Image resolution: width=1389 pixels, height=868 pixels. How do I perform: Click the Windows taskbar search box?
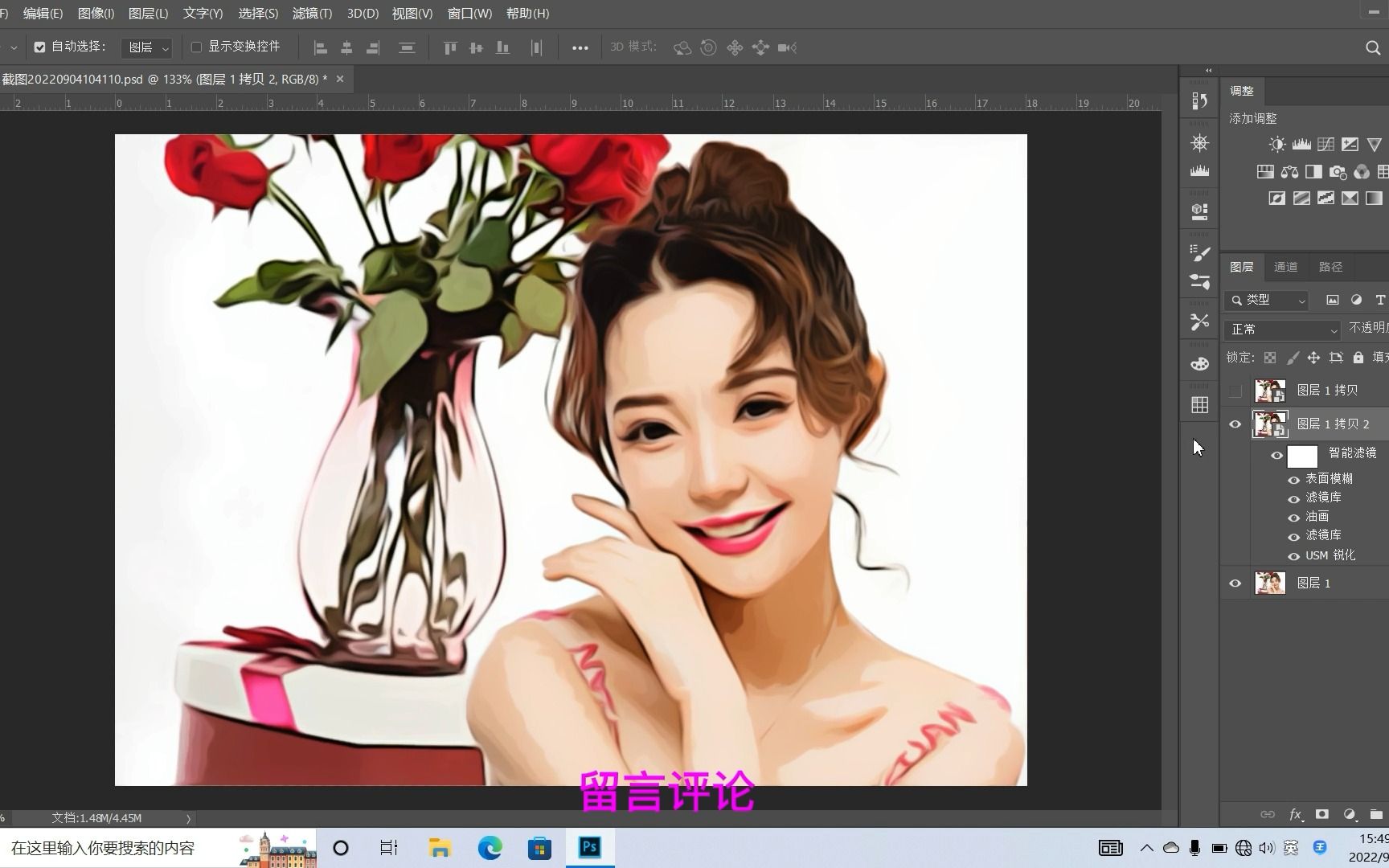pos(158,848)
